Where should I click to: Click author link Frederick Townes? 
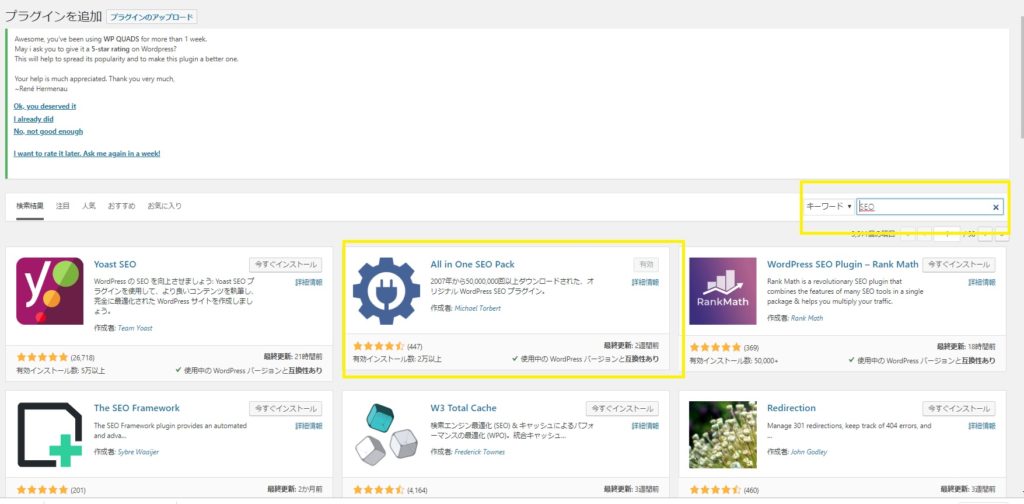point(479,452)
